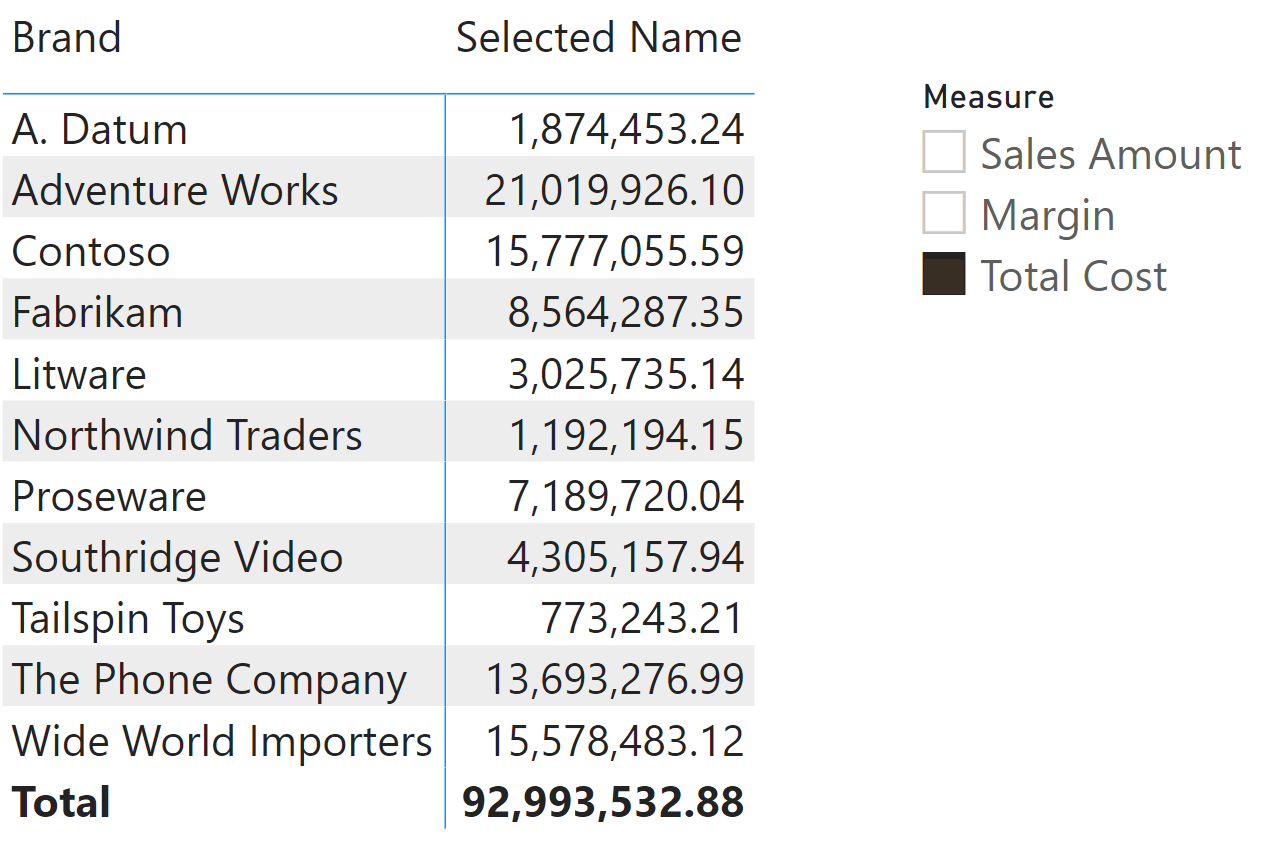The width and height of the screenshot is (1263, 850).
Task: Choose Wide World Importers brand cell
Action: [222, 741]
